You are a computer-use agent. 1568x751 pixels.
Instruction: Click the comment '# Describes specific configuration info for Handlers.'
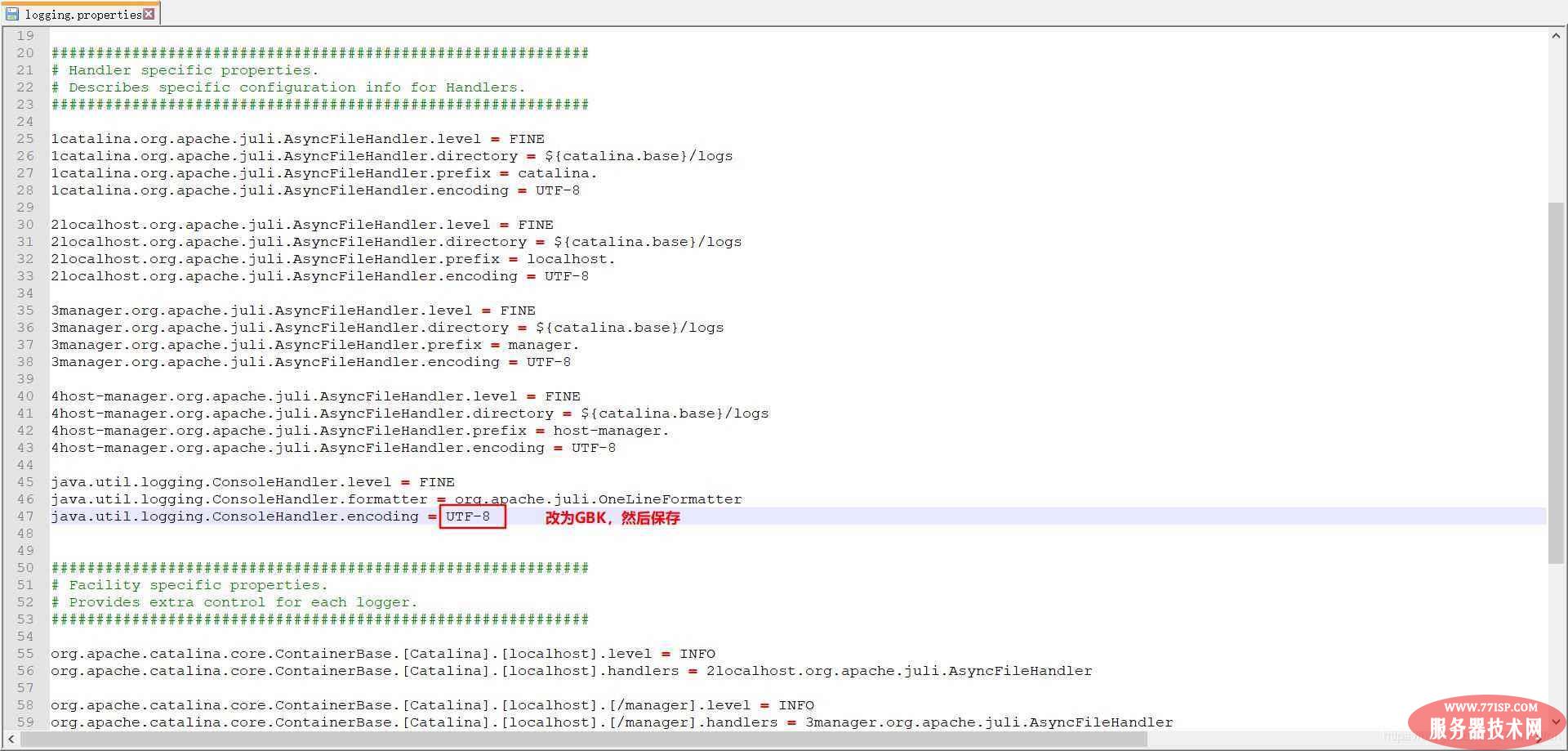coord(288,87)
